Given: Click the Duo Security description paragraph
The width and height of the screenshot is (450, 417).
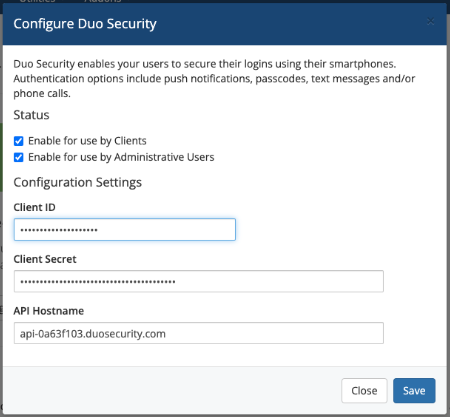Looking at the screenshot, I should point(214,79).
